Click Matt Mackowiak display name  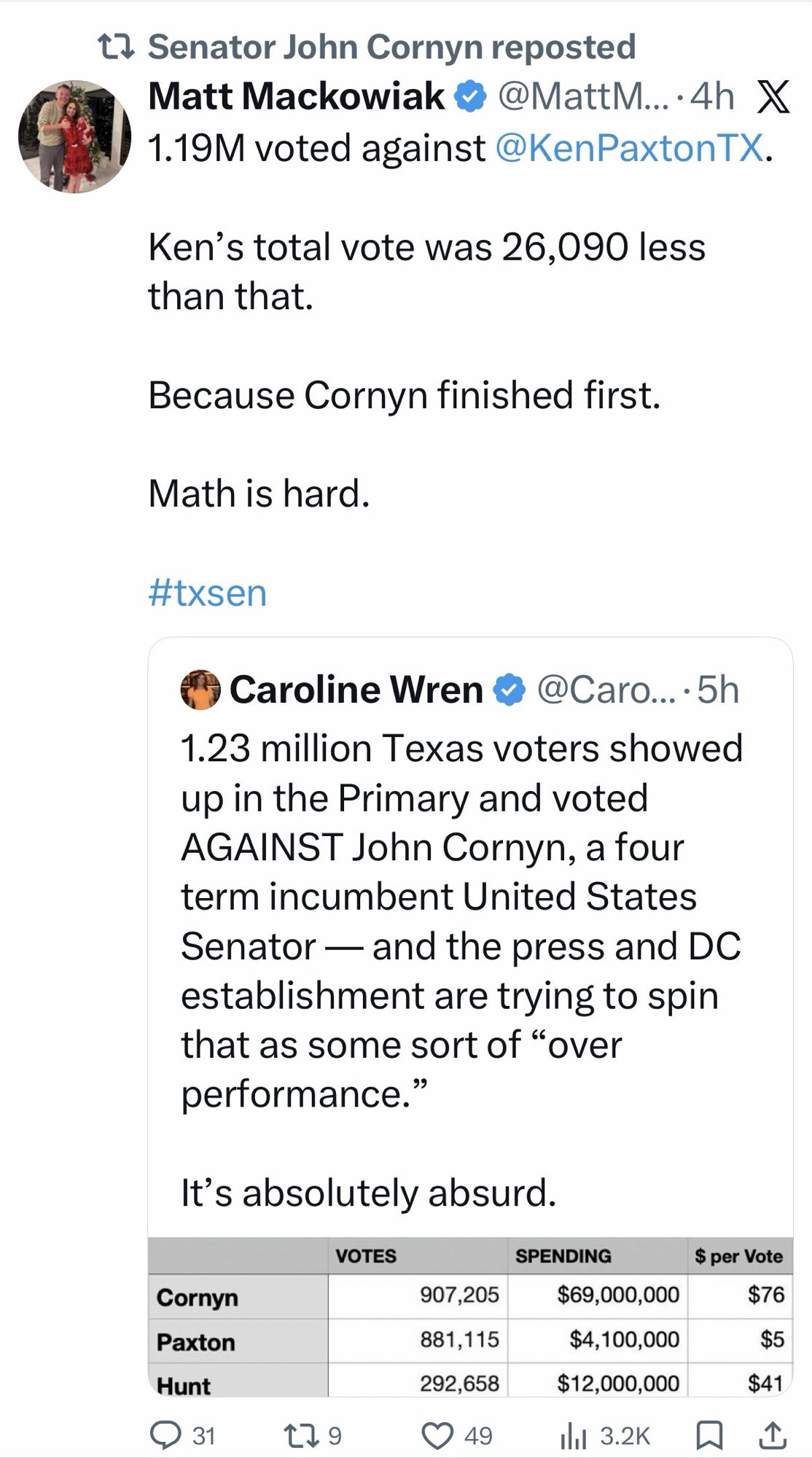pyautogui.click(x=296, y=96)
